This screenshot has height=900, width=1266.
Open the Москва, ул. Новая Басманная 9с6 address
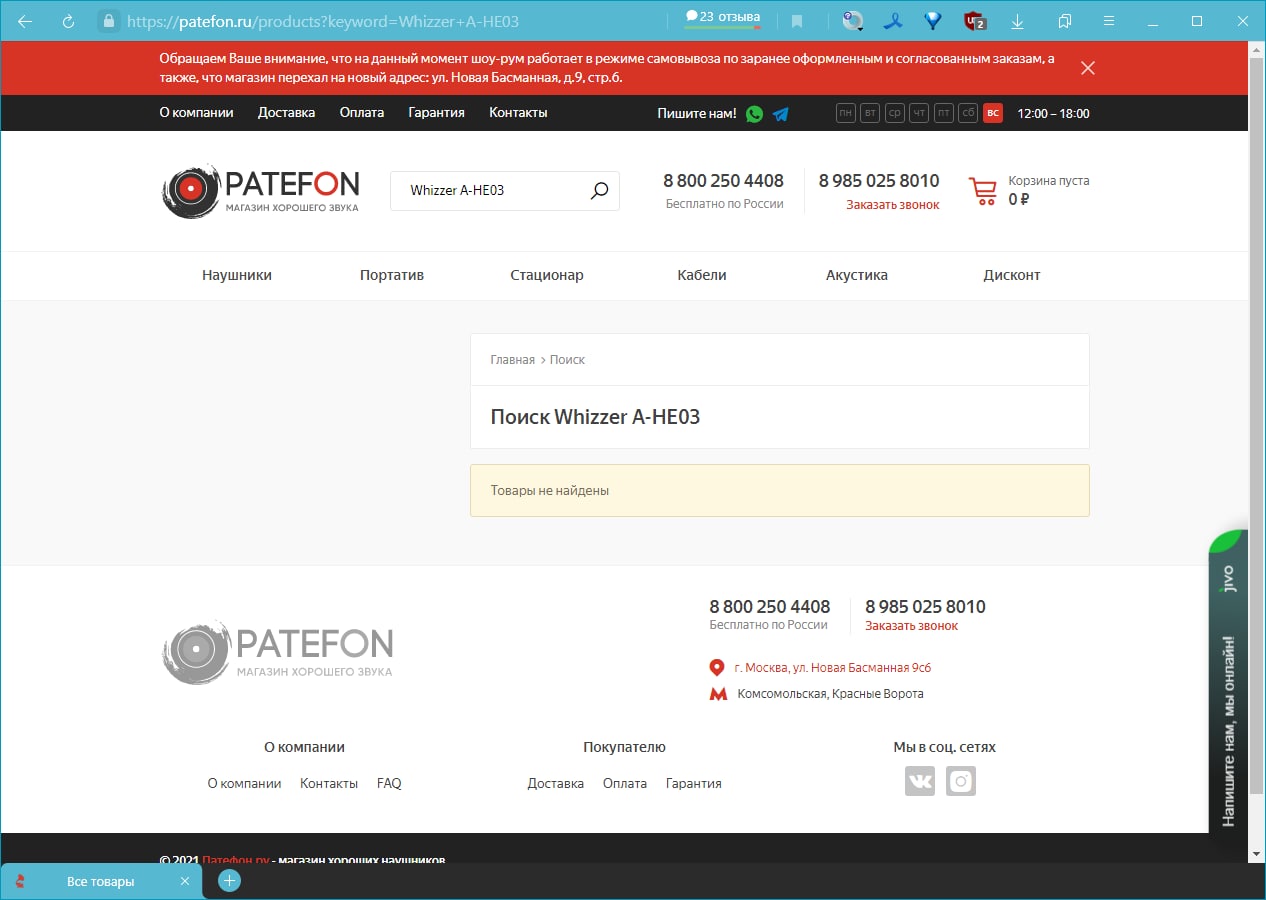[x=832, y=668]
